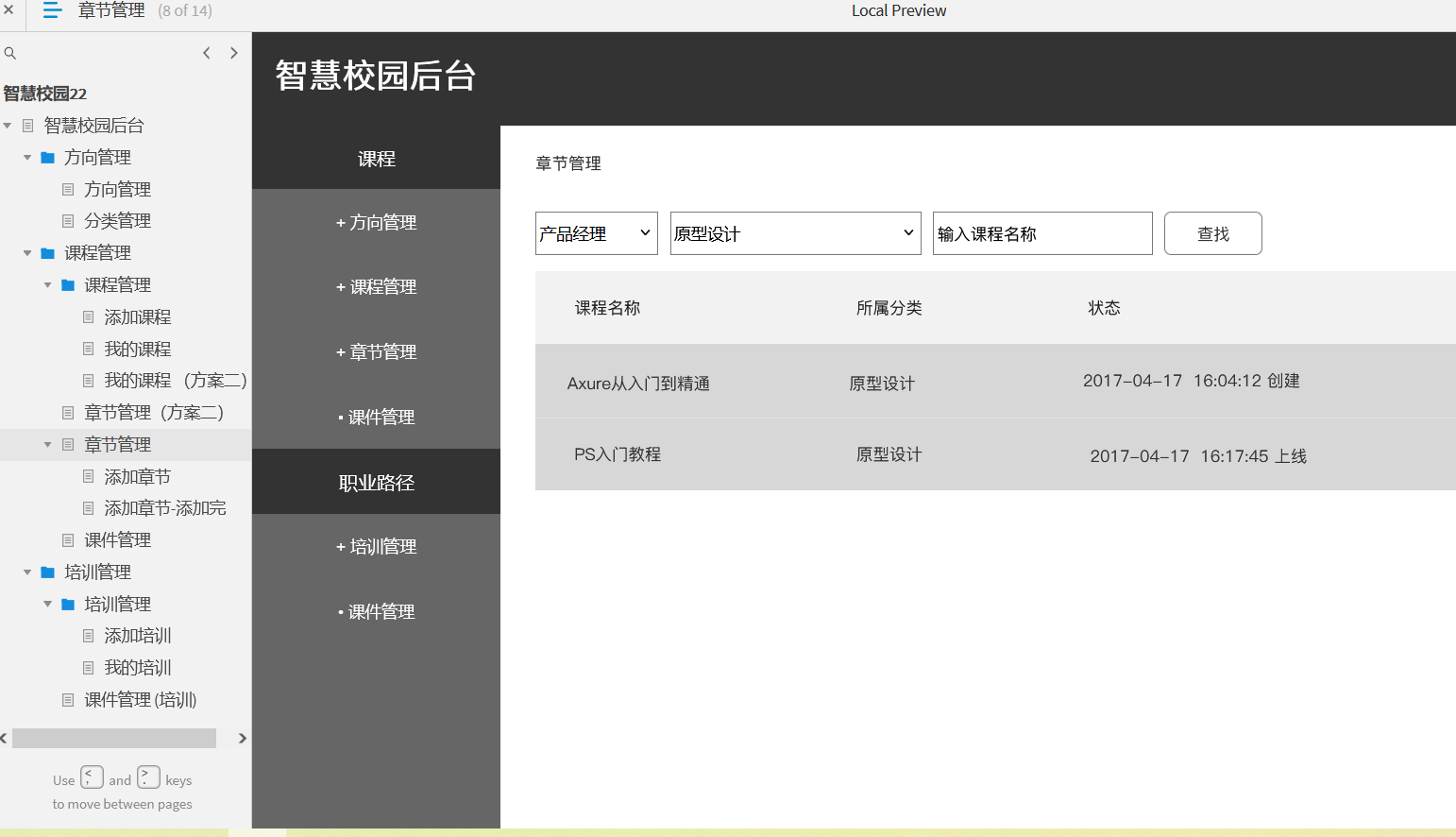Collapse the selected 章节管理 tree arrow
This screenshot has height=837, width=1456.
[x=47, y=445]
